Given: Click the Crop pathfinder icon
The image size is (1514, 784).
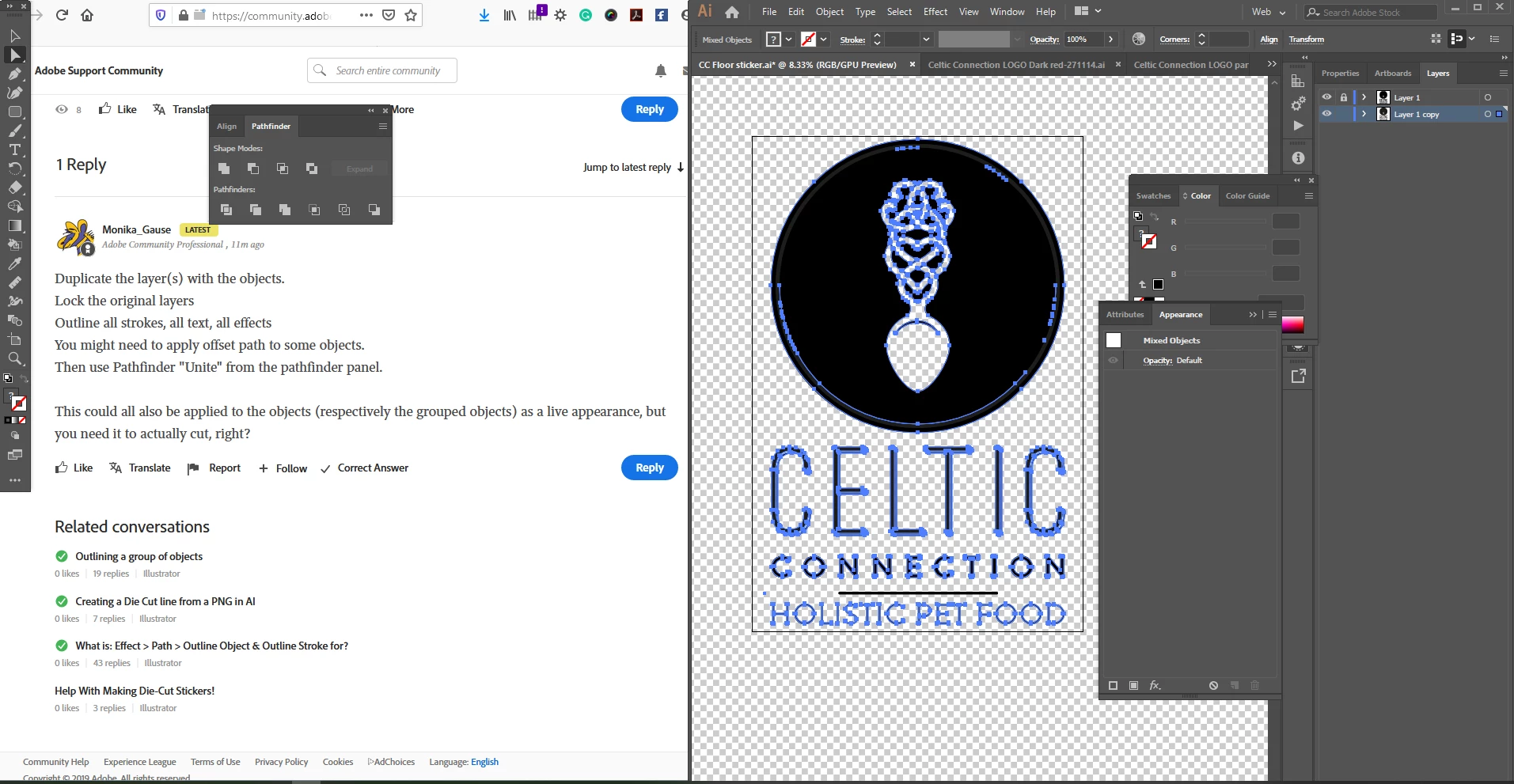Looking at the screenshot, I should click(314, 210).
